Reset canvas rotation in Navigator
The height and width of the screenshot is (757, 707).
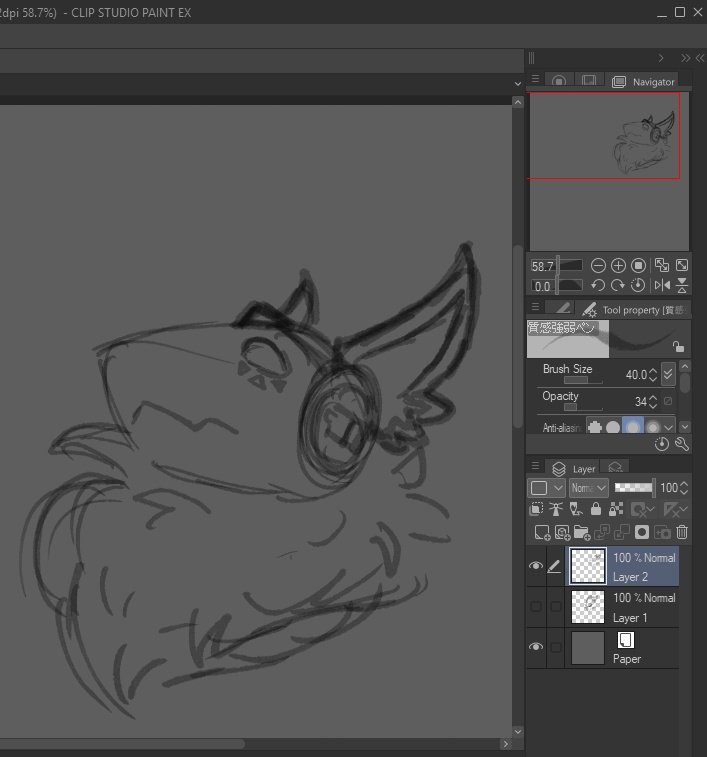pos(638,285)
